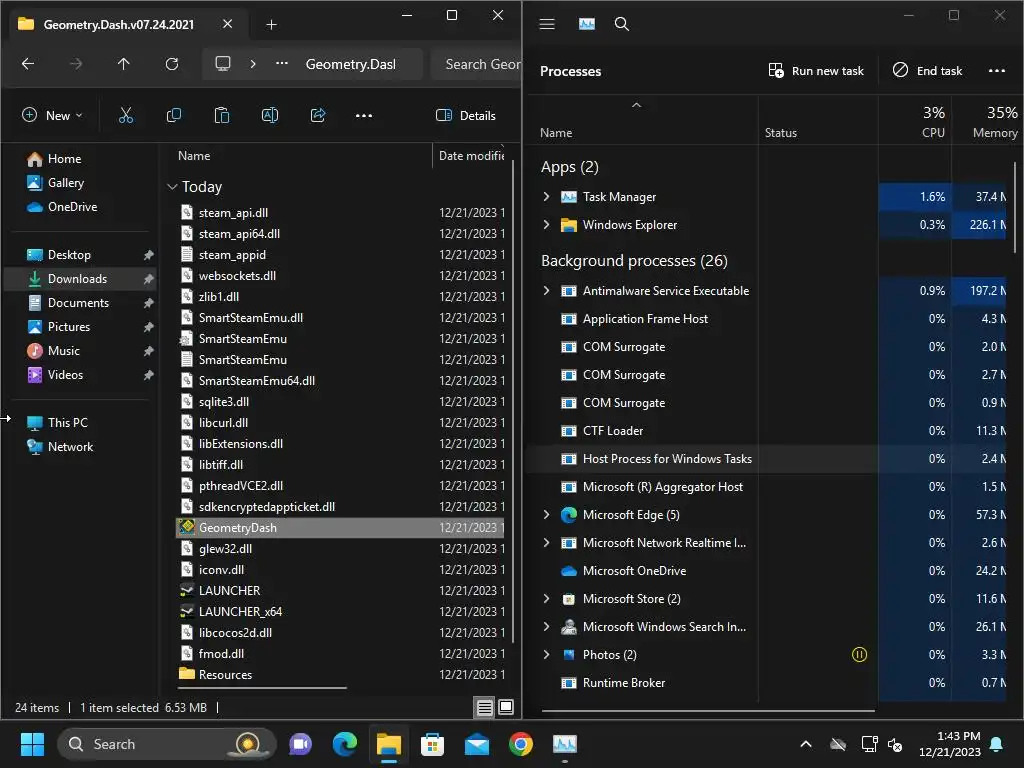This screenshot has height=768, width=1024.
Task: Click the Task Manager search magnifier icon
Action: pyautogui.click(x=622, y=24)
